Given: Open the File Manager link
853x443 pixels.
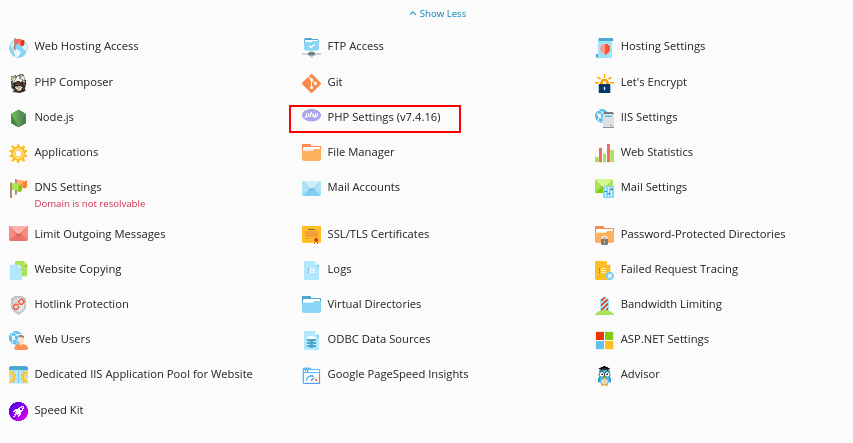Looking at the screenshot, I should (x=360, y=152).
